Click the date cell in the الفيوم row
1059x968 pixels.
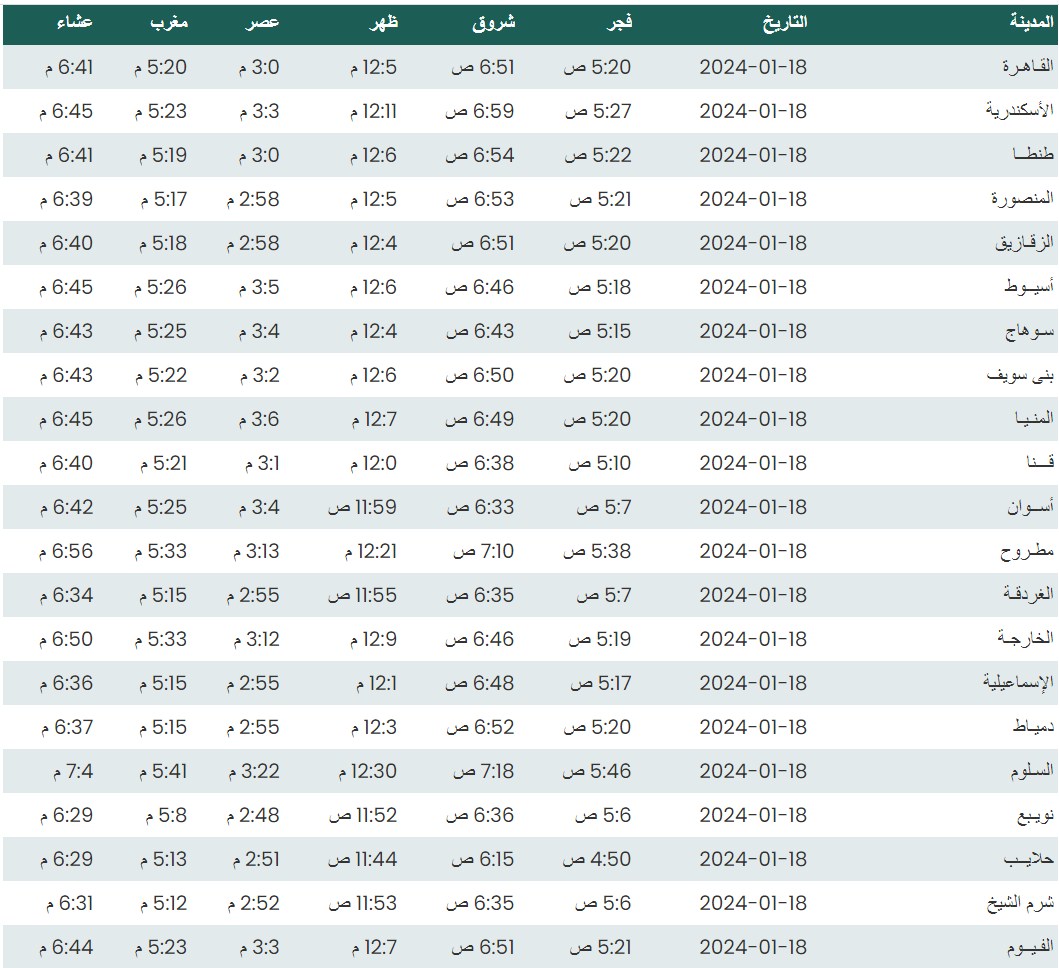point(752,947)
